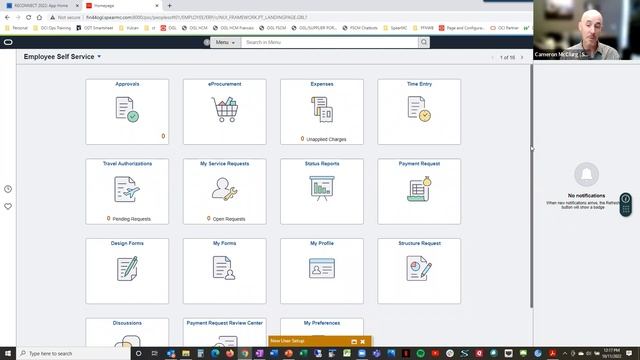The width and height of the screenshot is (640, 360).
Task: Open the PSCM Chatbots bookmark
Action: pos(360,28)
